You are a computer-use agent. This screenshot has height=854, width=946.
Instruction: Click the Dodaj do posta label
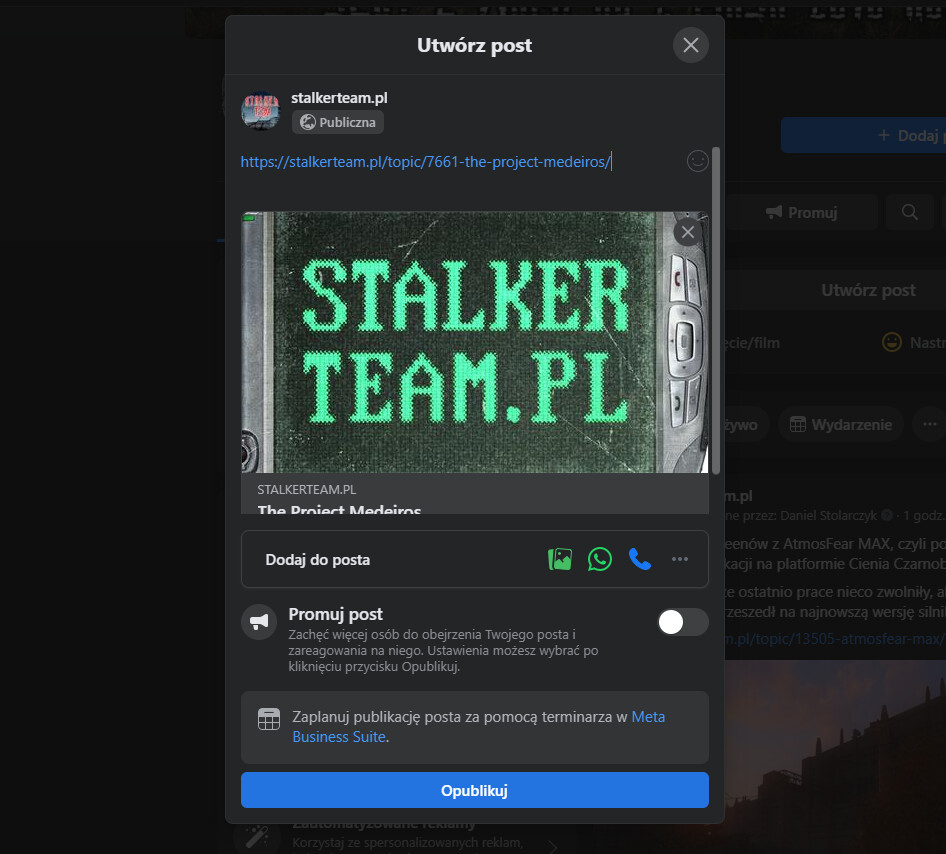pos(317,560)
